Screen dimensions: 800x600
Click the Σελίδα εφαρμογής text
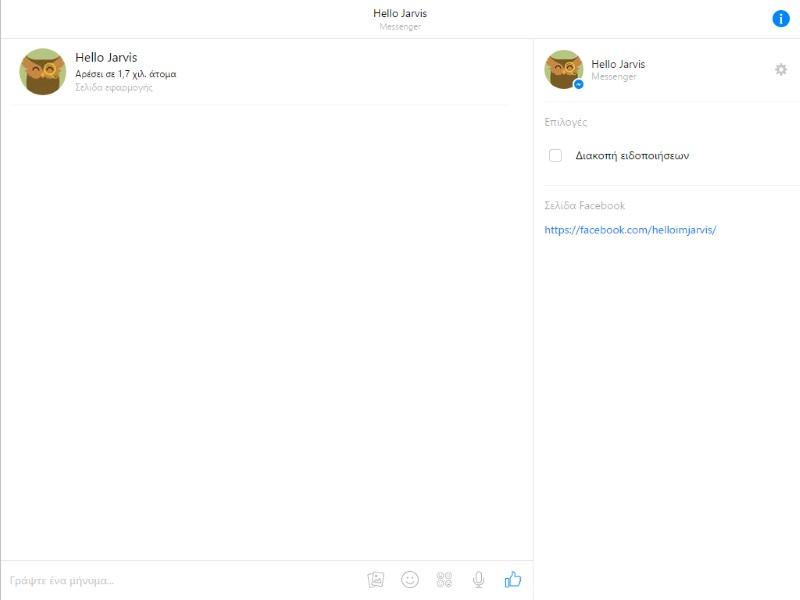[114, 88]
